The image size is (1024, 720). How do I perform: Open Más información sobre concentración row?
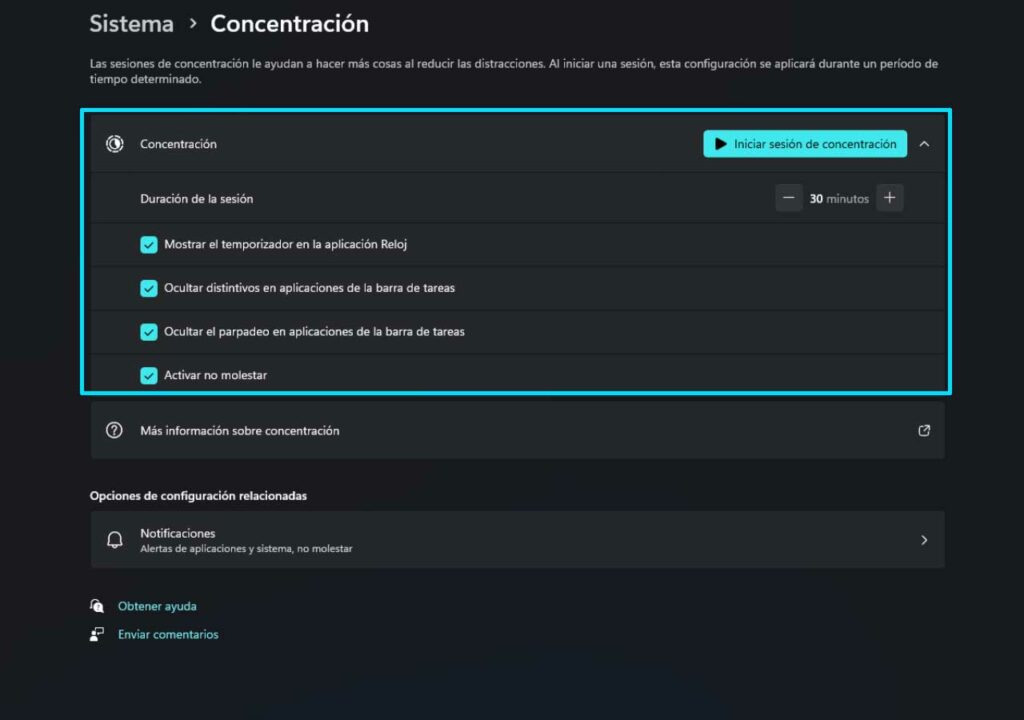coord(518,431)
